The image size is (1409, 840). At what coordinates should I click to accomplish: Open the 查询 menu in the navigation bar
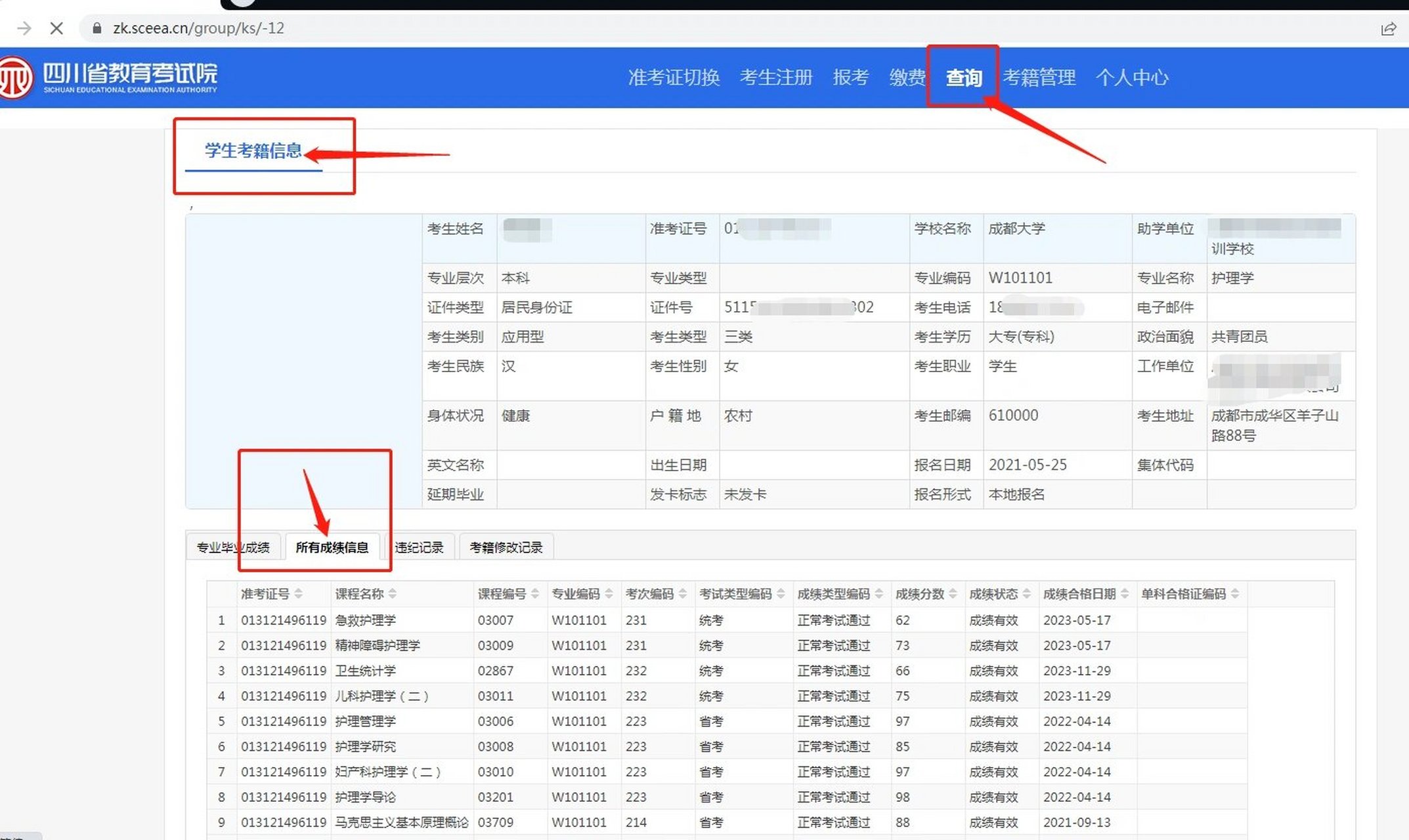(x=964, y=77)
